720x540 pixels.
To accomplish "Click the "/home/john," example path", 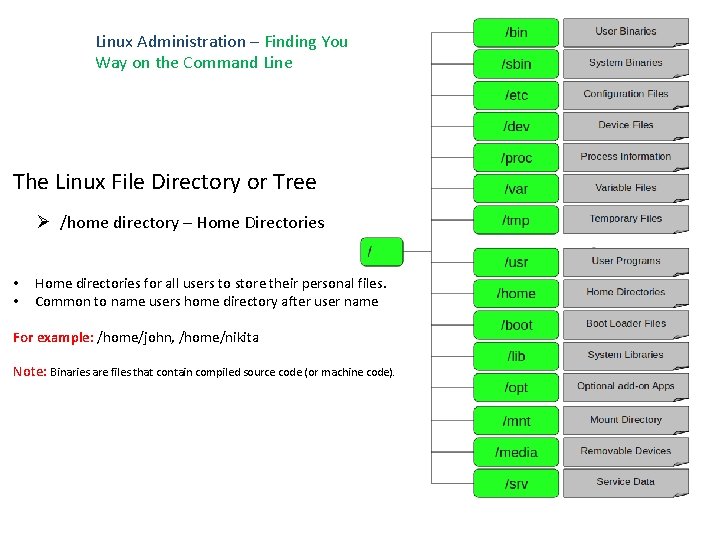I will pos(135,338).
